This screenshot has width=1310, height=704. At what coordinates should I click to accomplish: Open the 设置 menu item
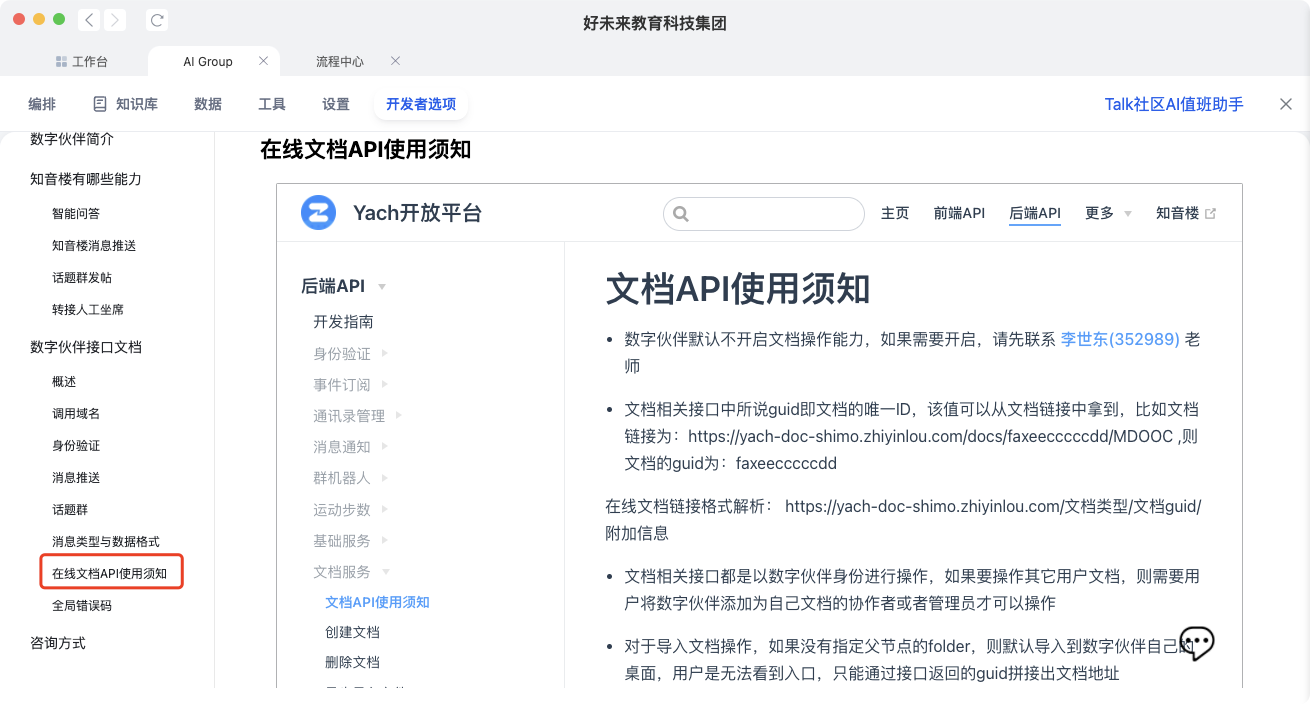(x=336, y=104)
